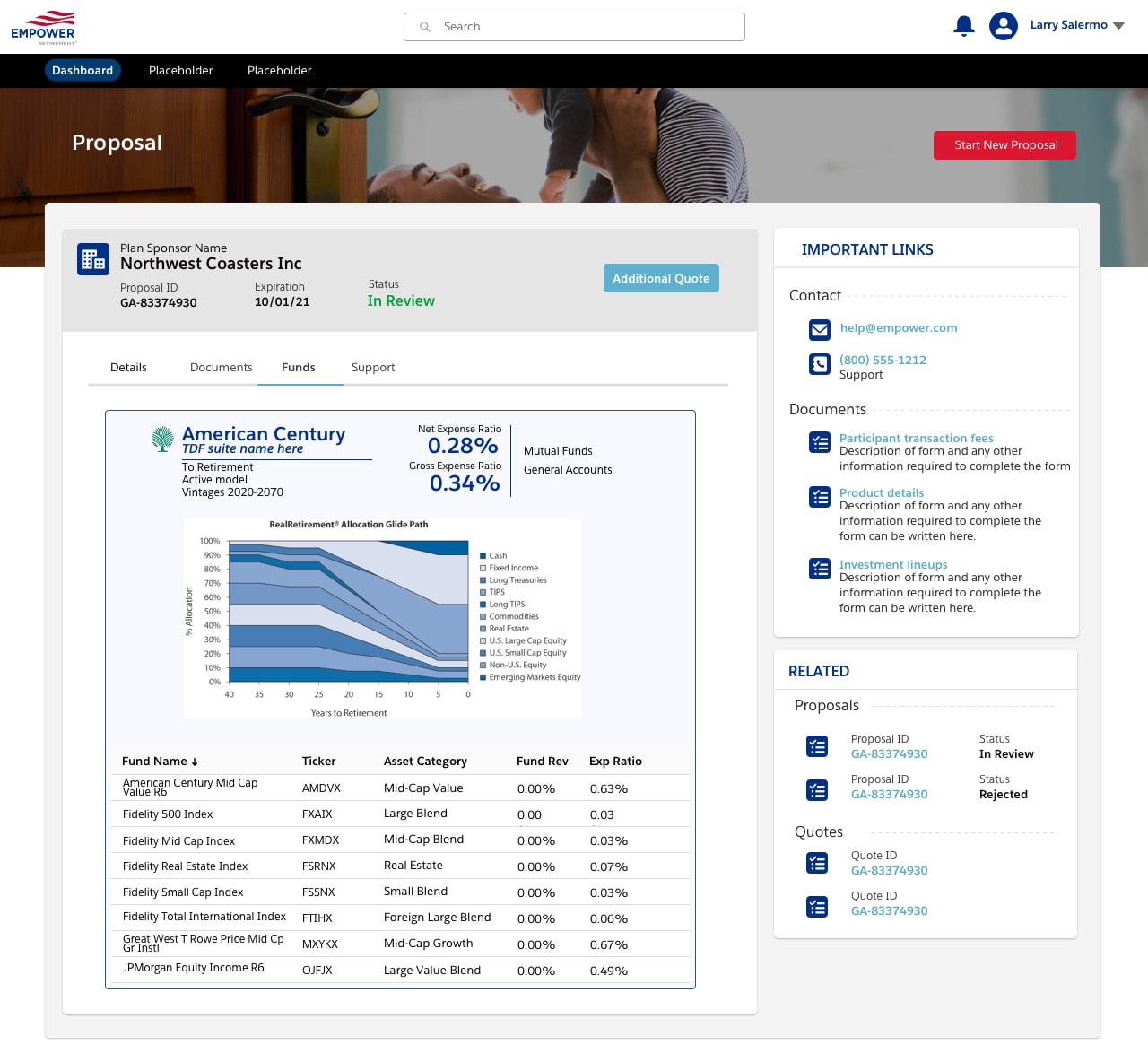Open the Rejected proposal GA-83374930 link
1148x1062 pixels.
click(890, 794)
